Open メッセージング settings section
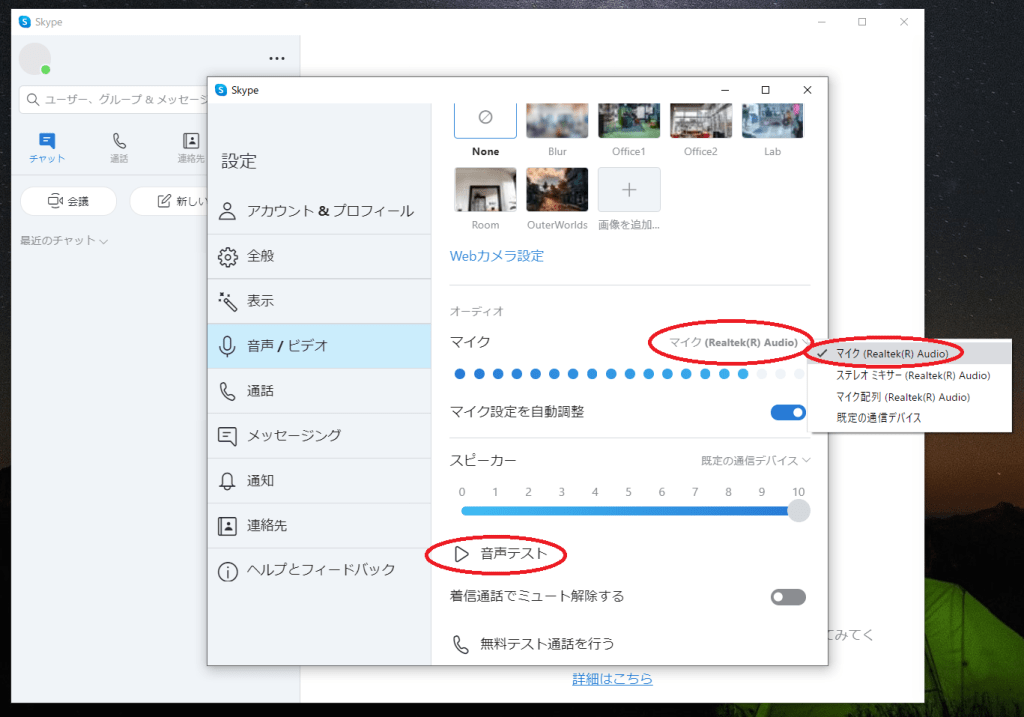Screen dimensions: 1024x717 coord(319,436)
